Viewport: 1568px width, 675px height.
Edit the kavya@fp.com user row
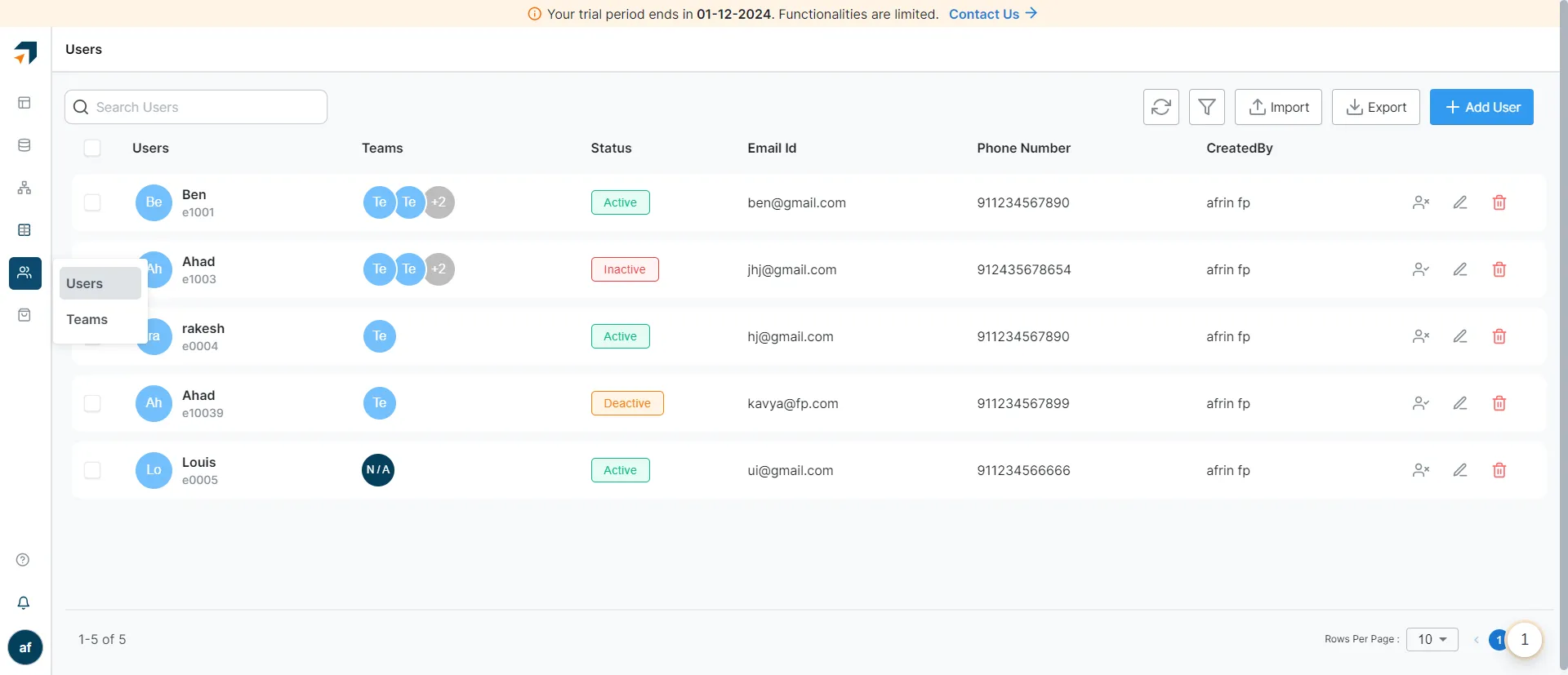click(x=1459, y=403)
